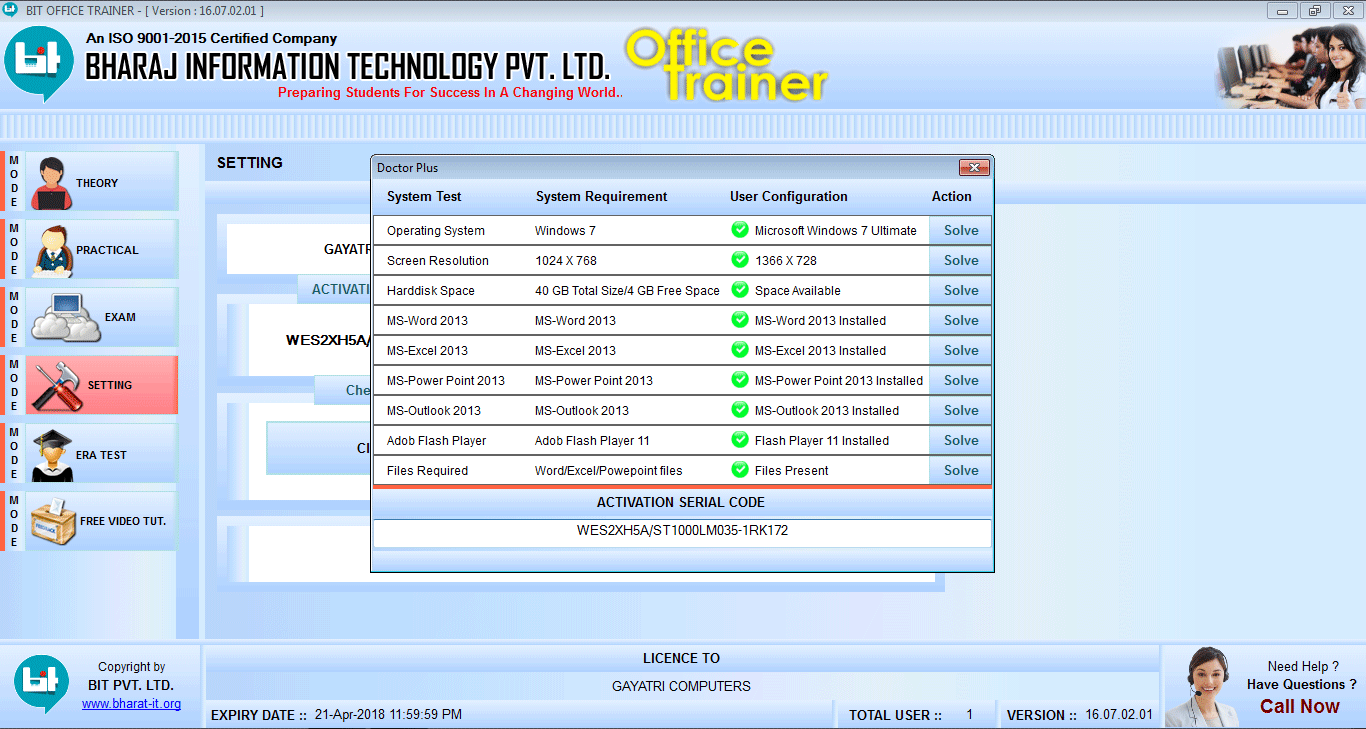Open the Free Video Tut. box icon
1366x729 pixels.
[x=54, y=521]
